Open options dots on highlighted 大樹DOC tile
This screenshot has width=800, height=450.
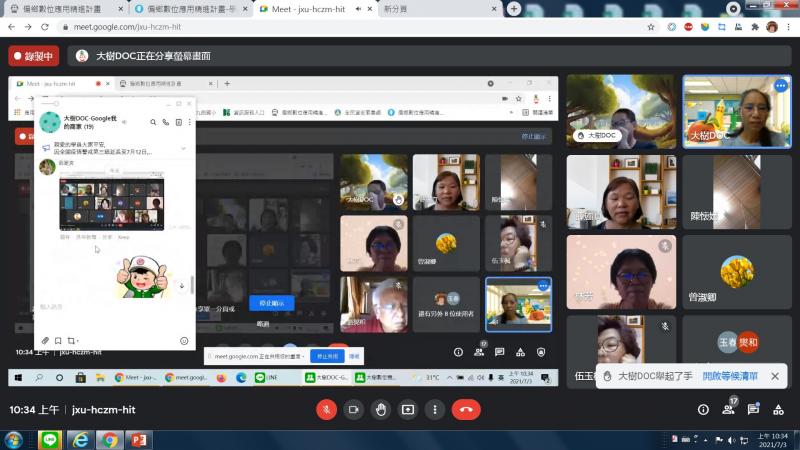click(781, 86)
